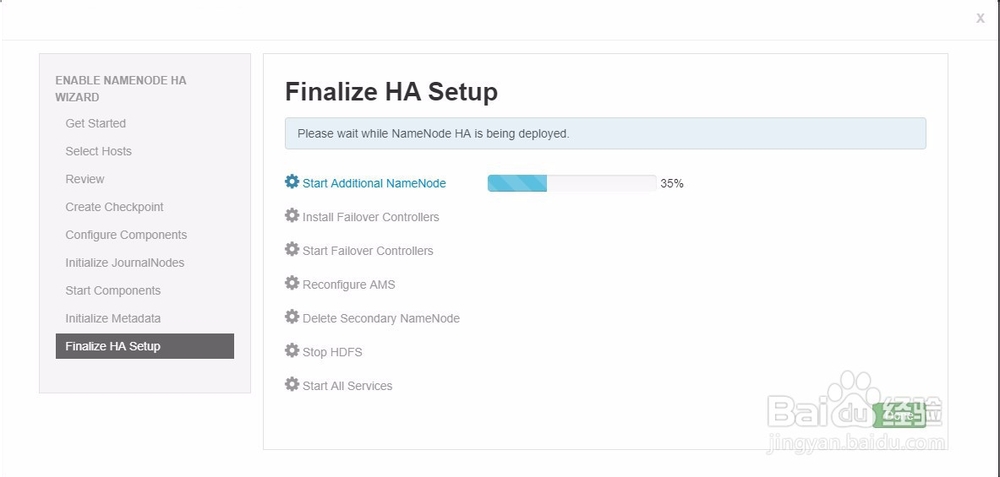The width and height of the screenshot is (1000, 477).
Task: Select the Select Hosts wizard step
Action: point(99,152)
